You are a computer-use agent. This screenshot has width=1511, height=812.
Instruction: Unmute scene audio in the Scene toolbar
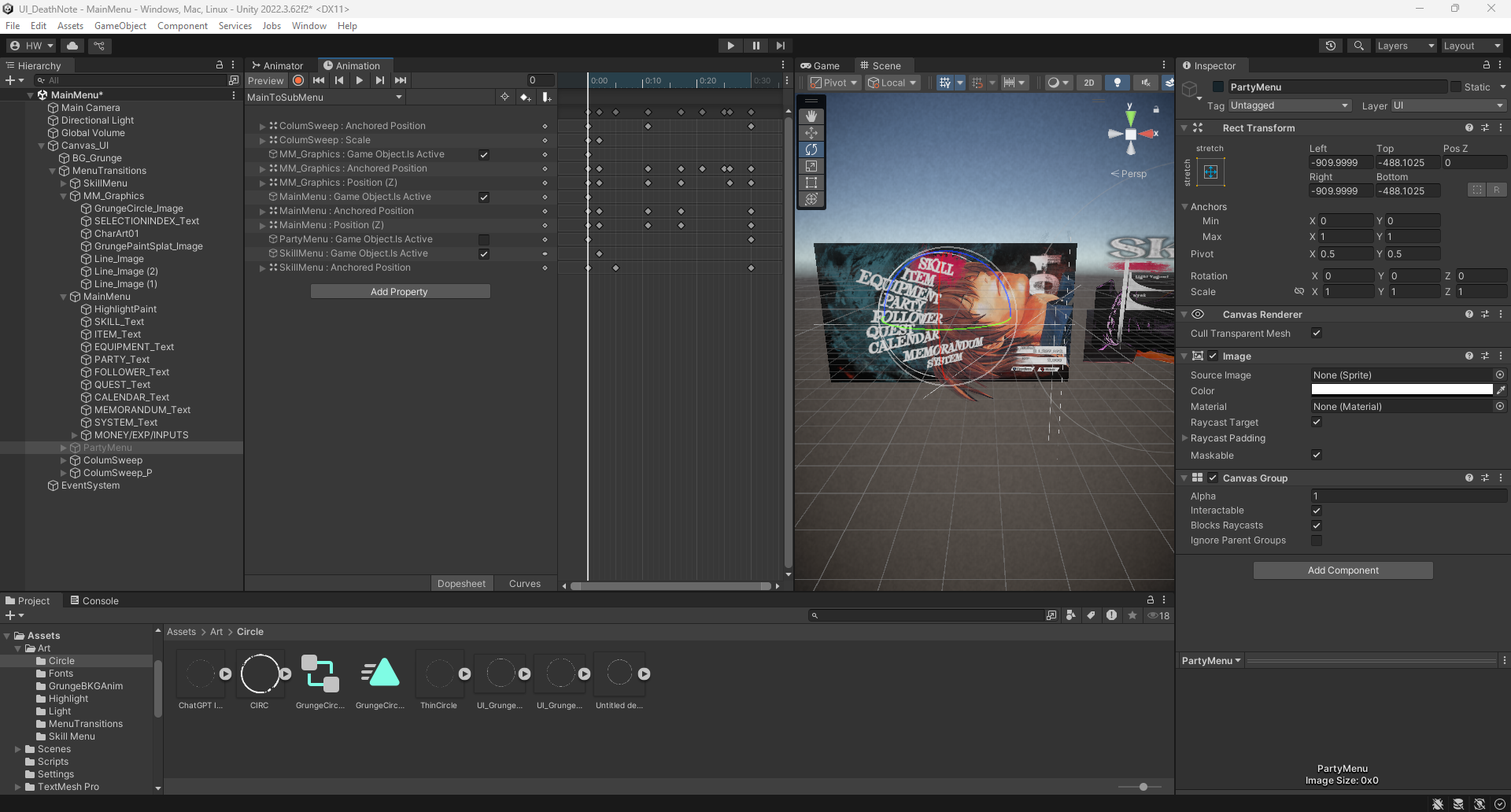coord(1145,82)
